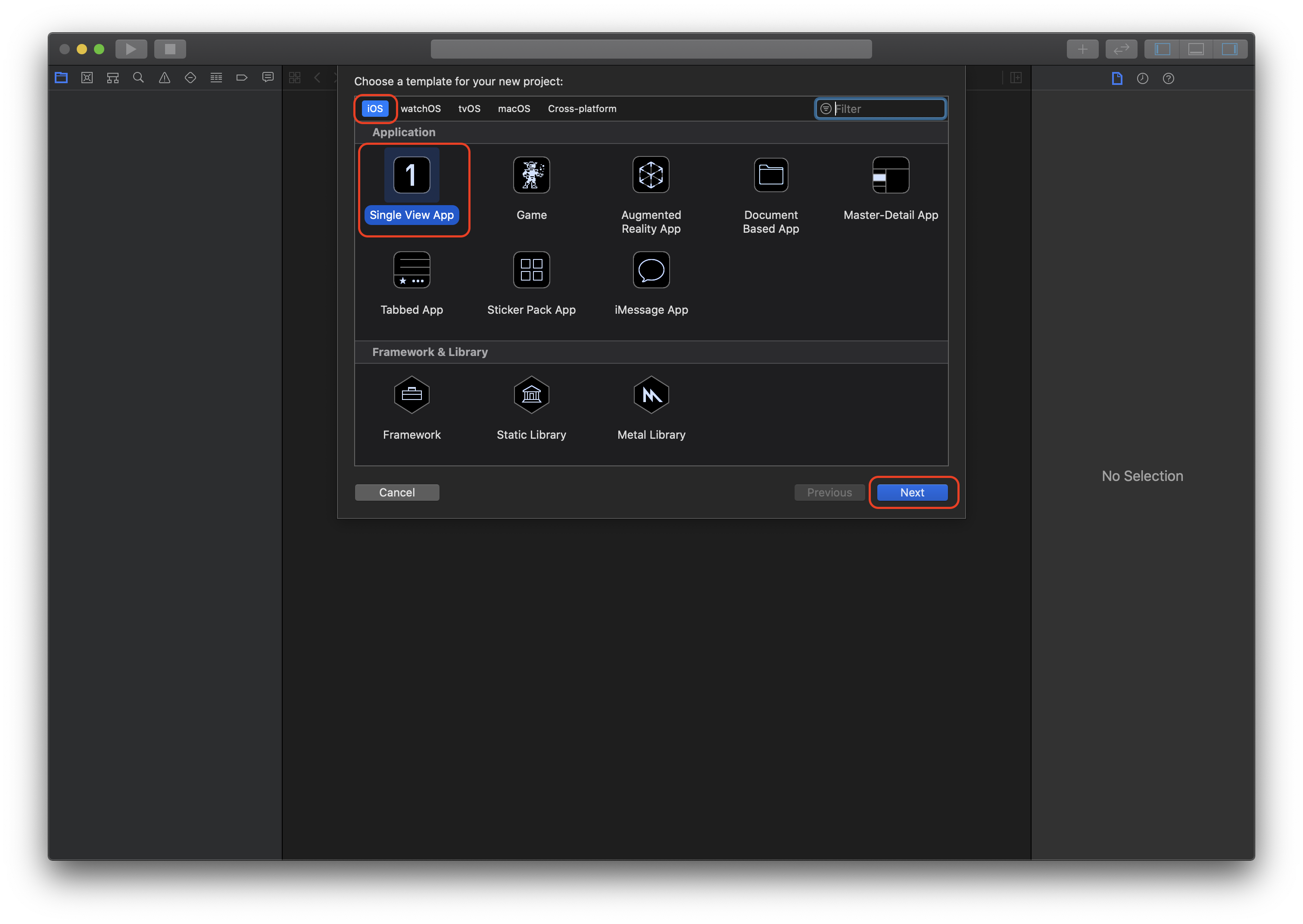
Task: Open the Quick Help inspector icon
Action: coord(1168,78)
